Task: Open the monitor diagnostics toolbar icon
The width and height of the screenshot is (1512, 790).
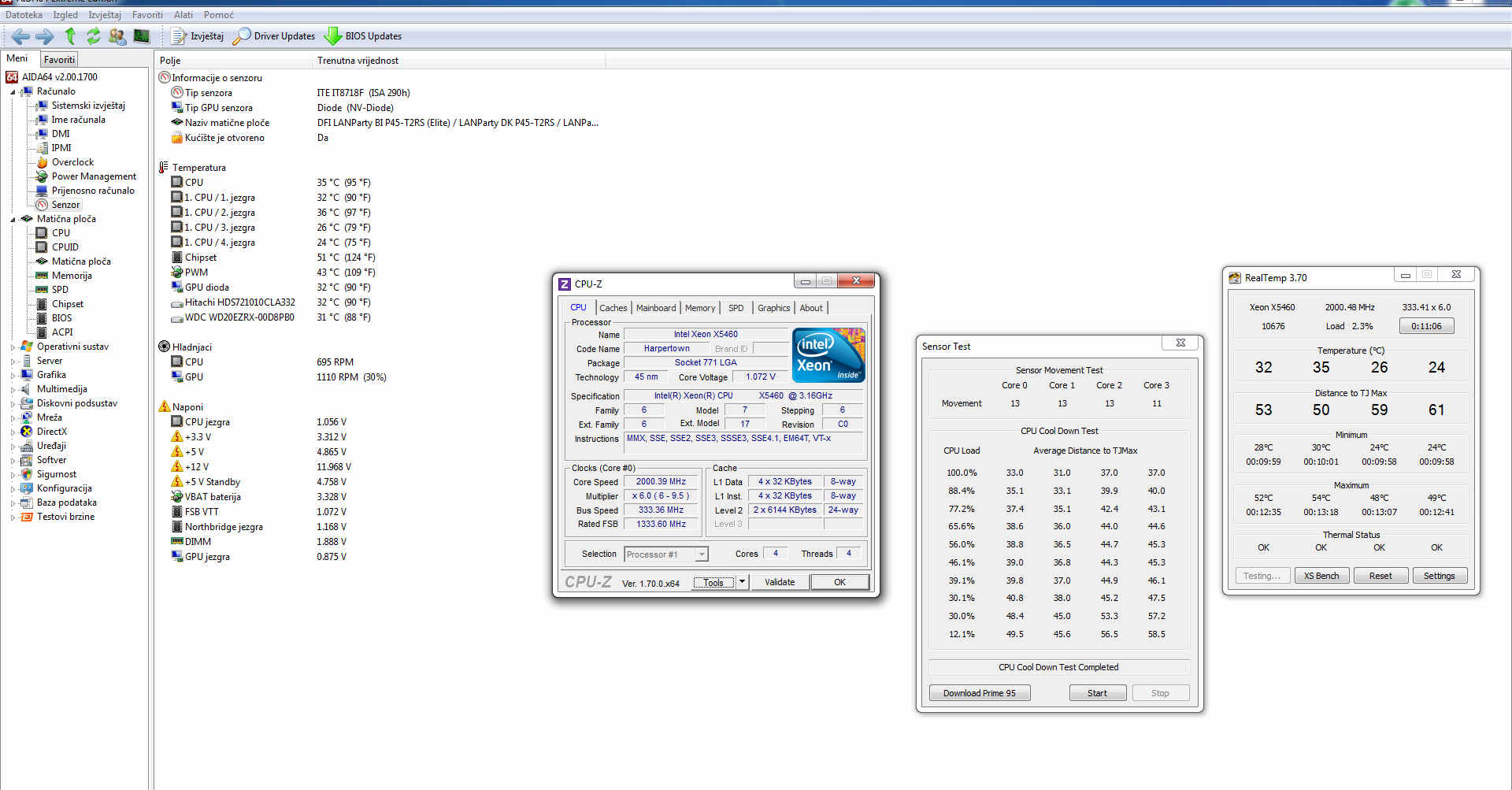Action: point(142,36)
